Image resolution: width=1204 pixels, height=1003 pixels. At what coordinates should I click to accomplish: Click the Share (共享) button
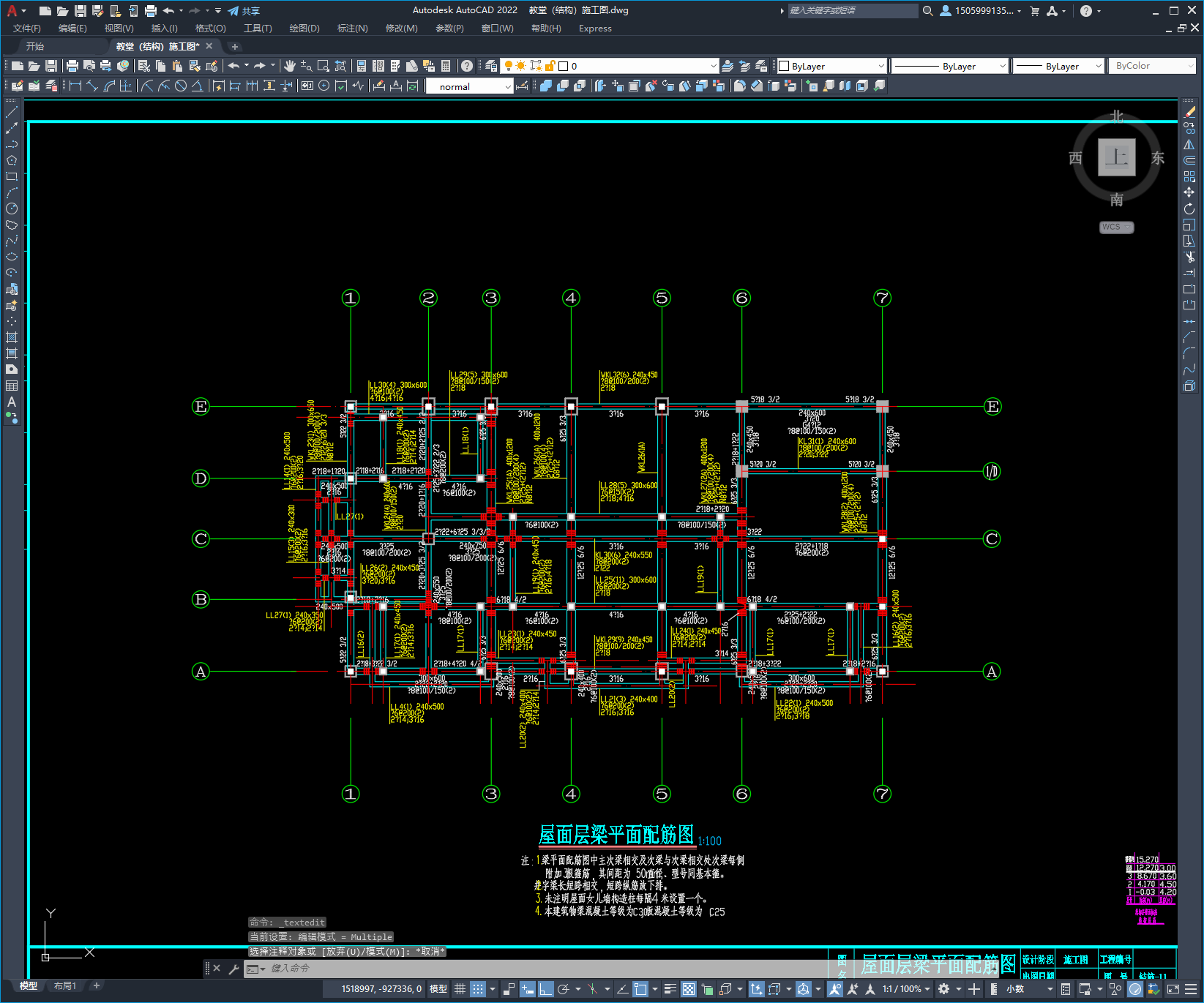(x=244, y=11)
